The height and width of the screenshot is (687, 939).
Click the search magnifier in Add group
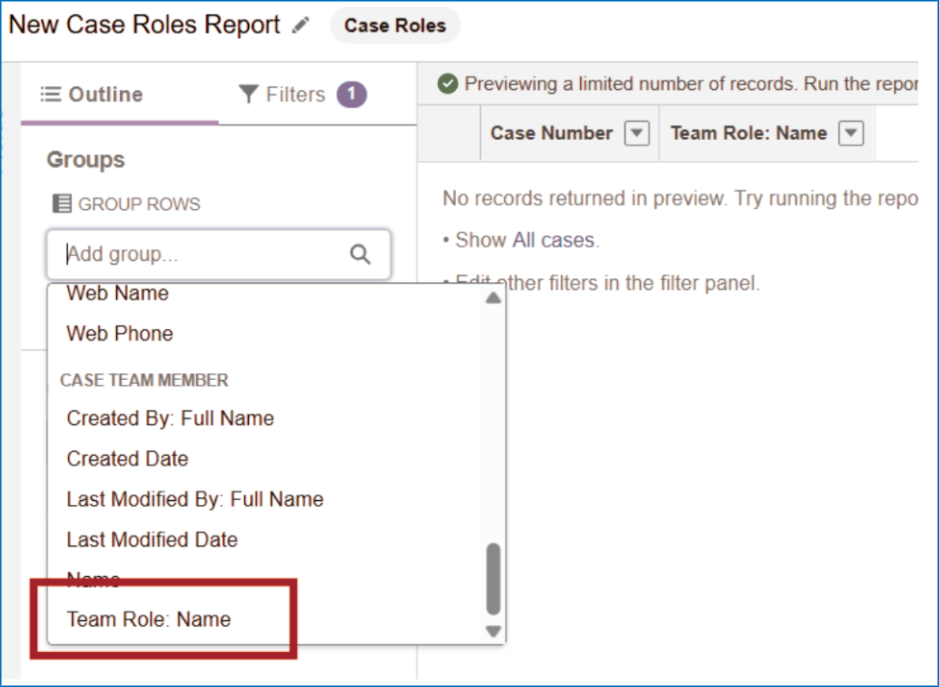tap(360, 255)
